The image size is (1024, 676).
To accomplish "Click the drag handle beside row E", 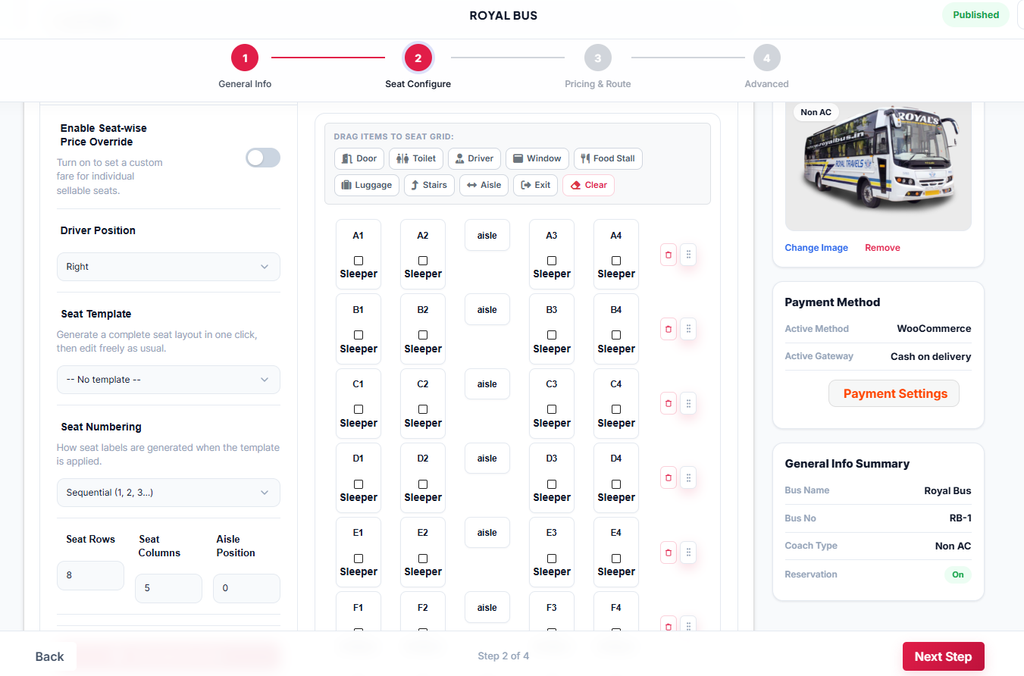I will coord(688,553).
